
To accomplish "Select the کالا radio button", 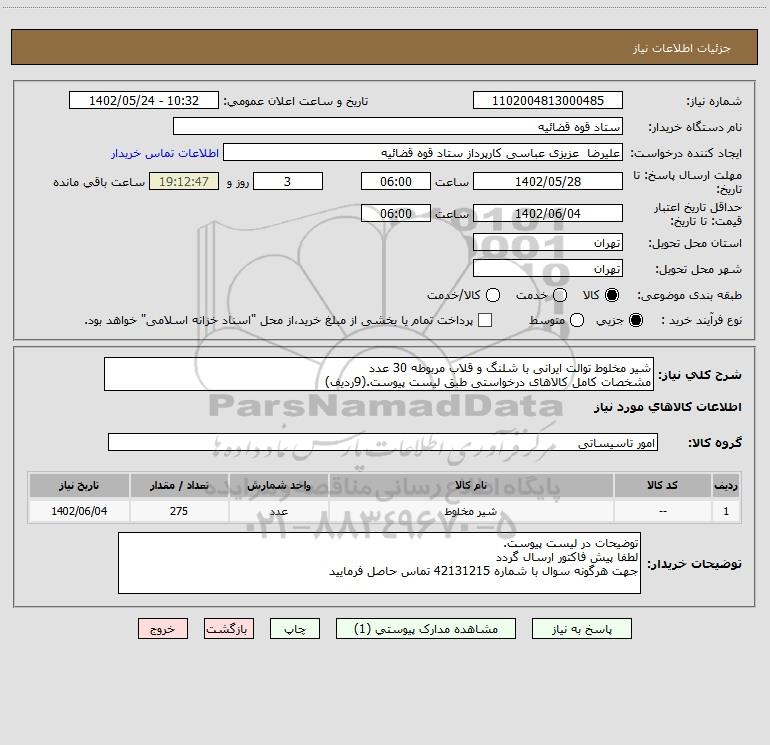I will pyautogui.click(x=612, y=295).
